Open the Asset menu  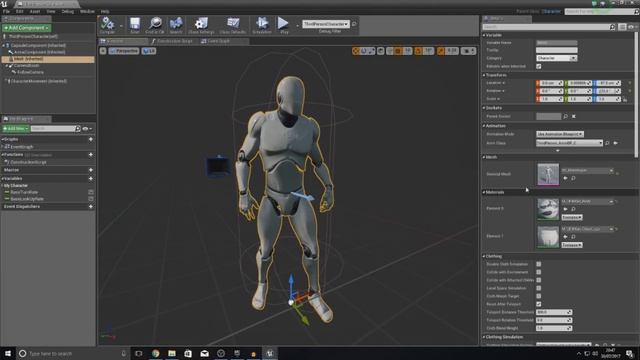coord(35,11)
